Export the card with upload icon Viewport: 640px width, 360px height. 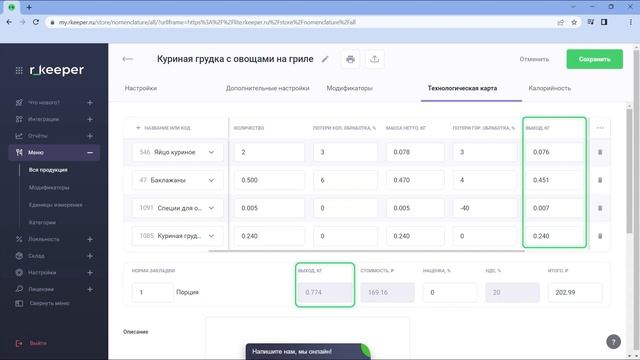(x=375, y=60)
